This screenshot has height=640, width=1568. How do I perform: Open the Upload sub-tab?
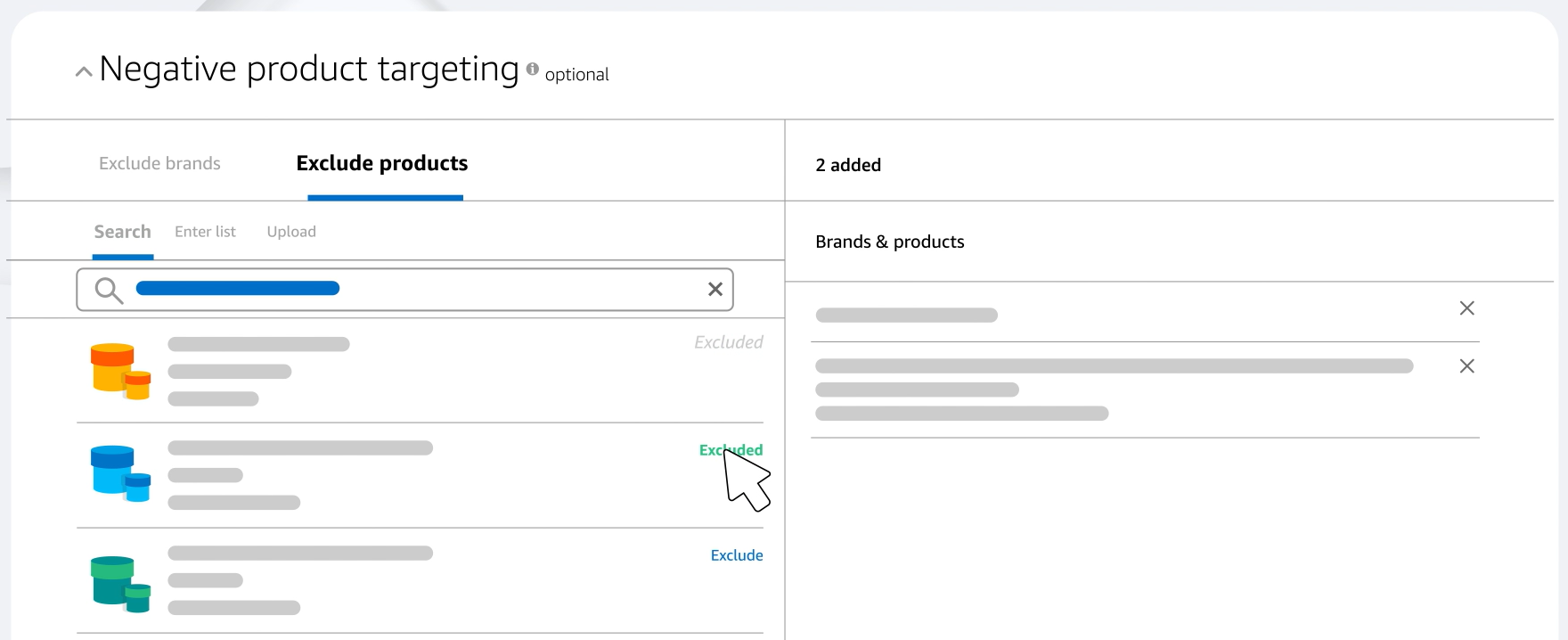coord(291,232)
